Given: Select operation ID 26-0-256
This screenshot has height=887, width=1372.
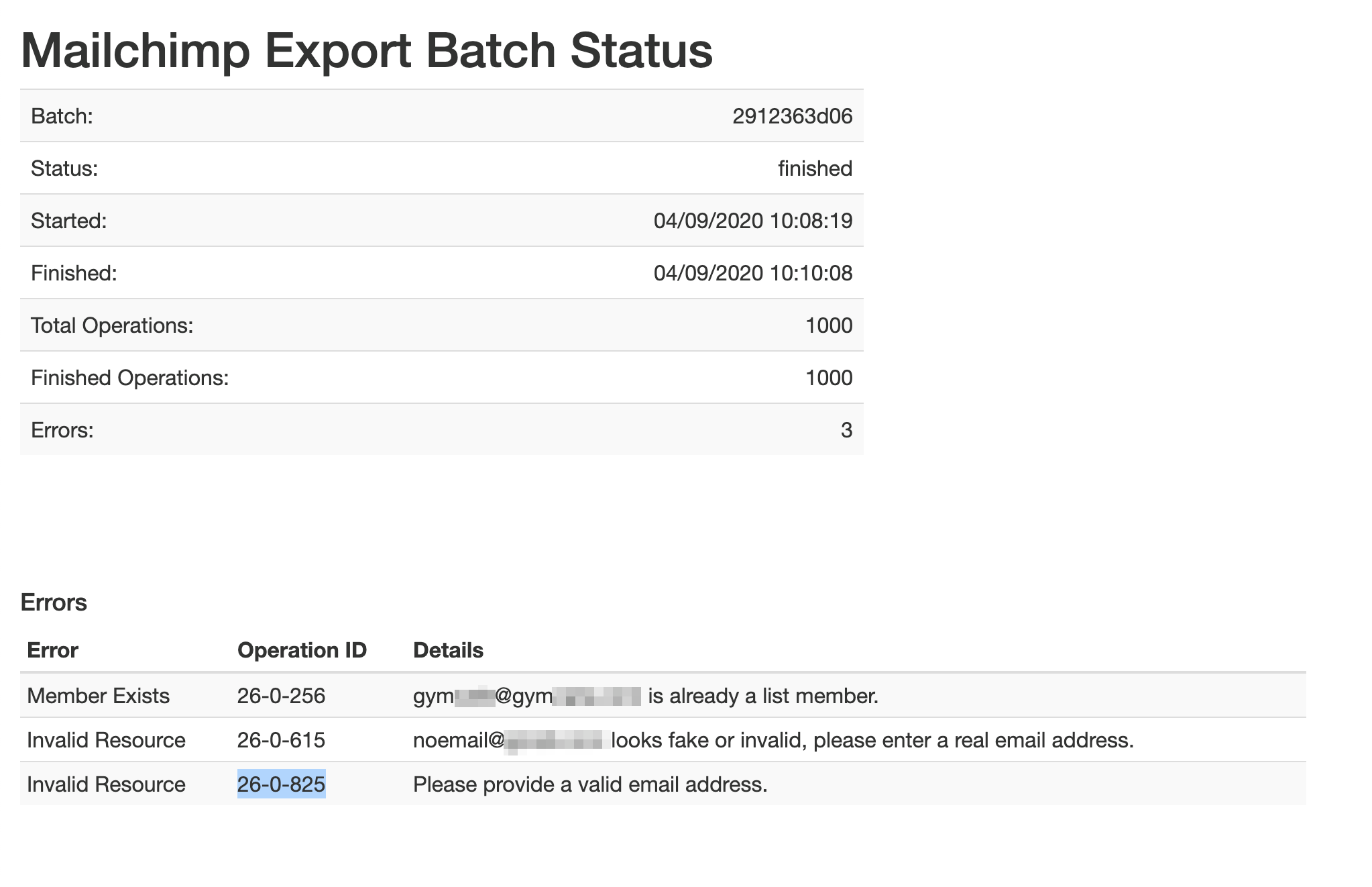Looking at the screenshot, I should 281,696.
